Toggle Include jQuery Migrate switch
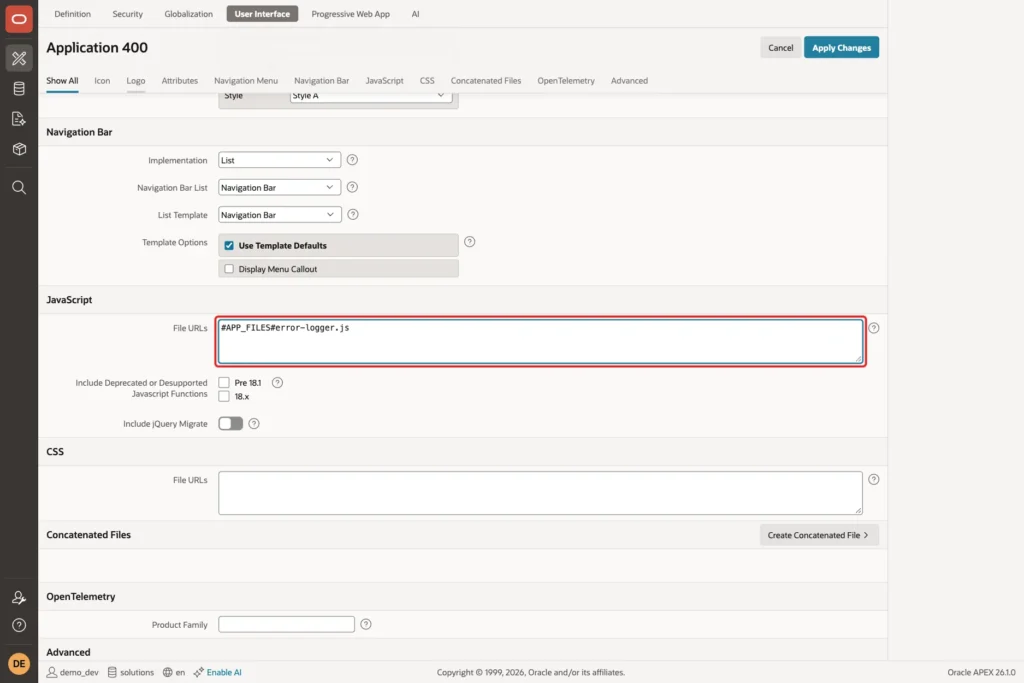This screenshot has height=683, width=1024. tap(231, 424)
